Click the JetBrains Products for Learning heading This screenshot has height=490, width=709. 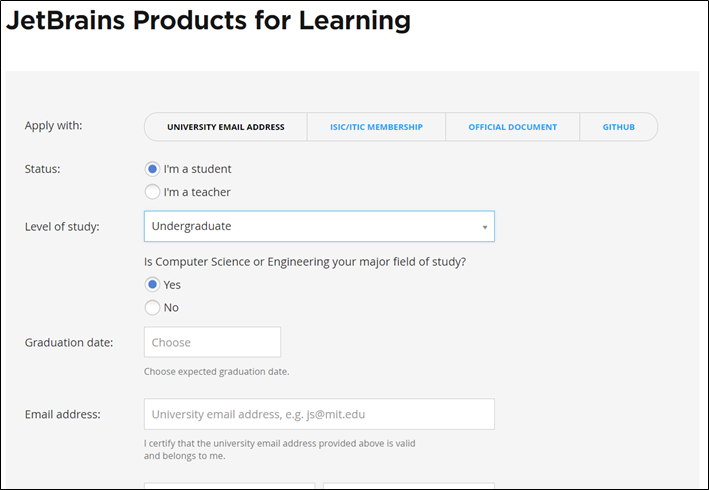(209, 20)
